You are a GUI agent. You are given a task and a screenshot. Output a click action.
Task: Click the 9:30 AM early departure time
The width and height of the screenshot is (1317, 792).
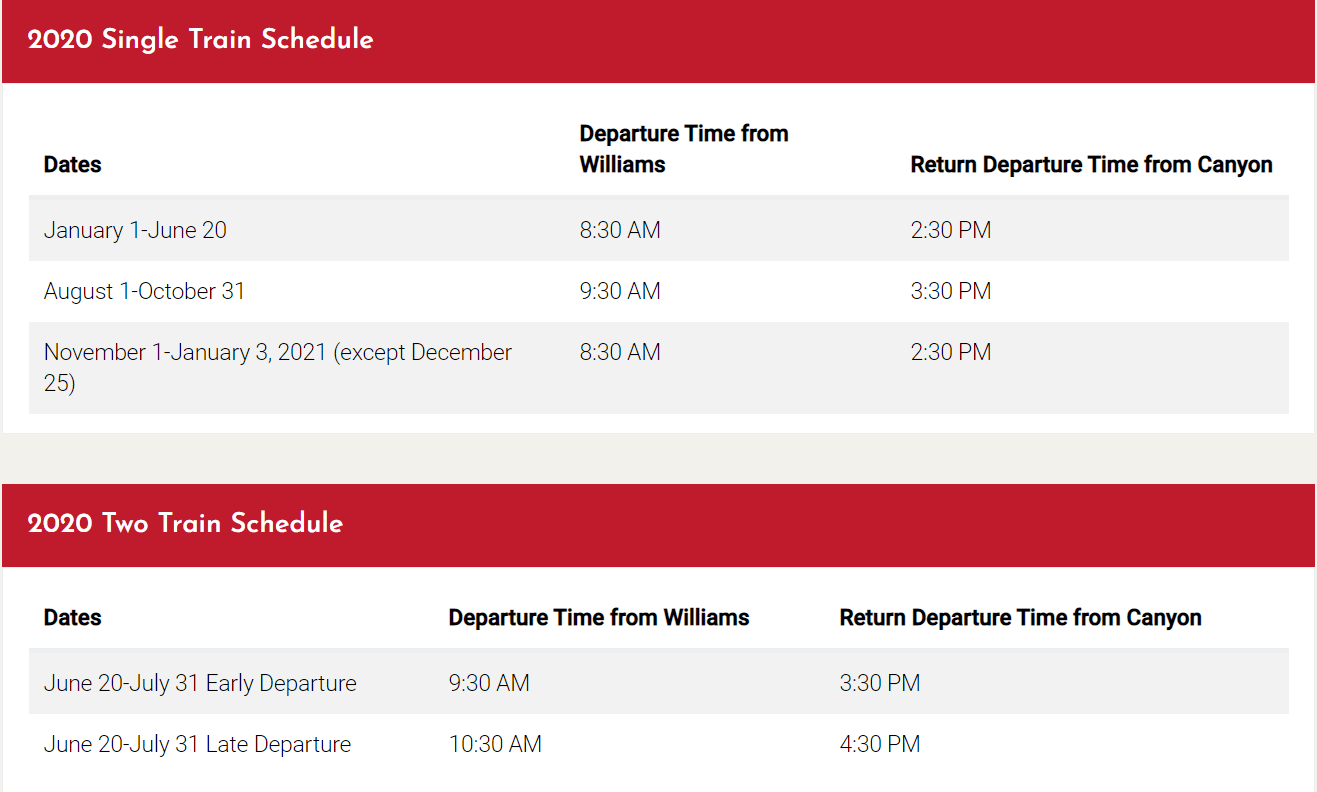pos(489,683)
